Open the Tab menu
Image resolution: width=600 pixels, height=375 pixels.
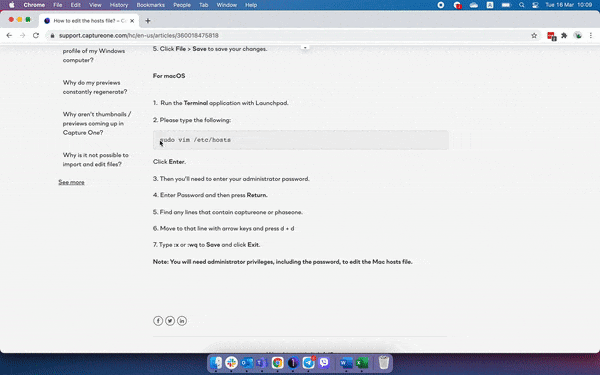[204, 5]
